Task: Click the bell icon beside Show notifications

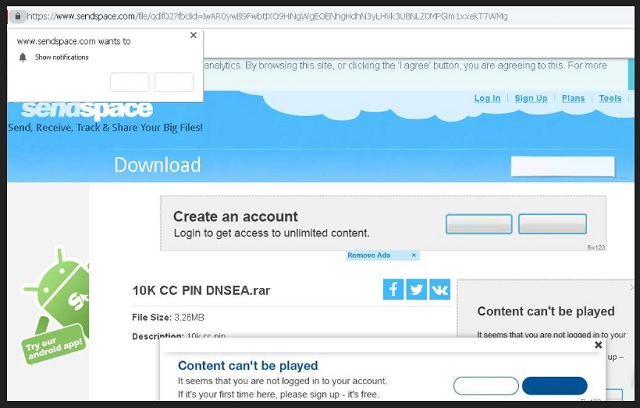Action: coord(23,58)
